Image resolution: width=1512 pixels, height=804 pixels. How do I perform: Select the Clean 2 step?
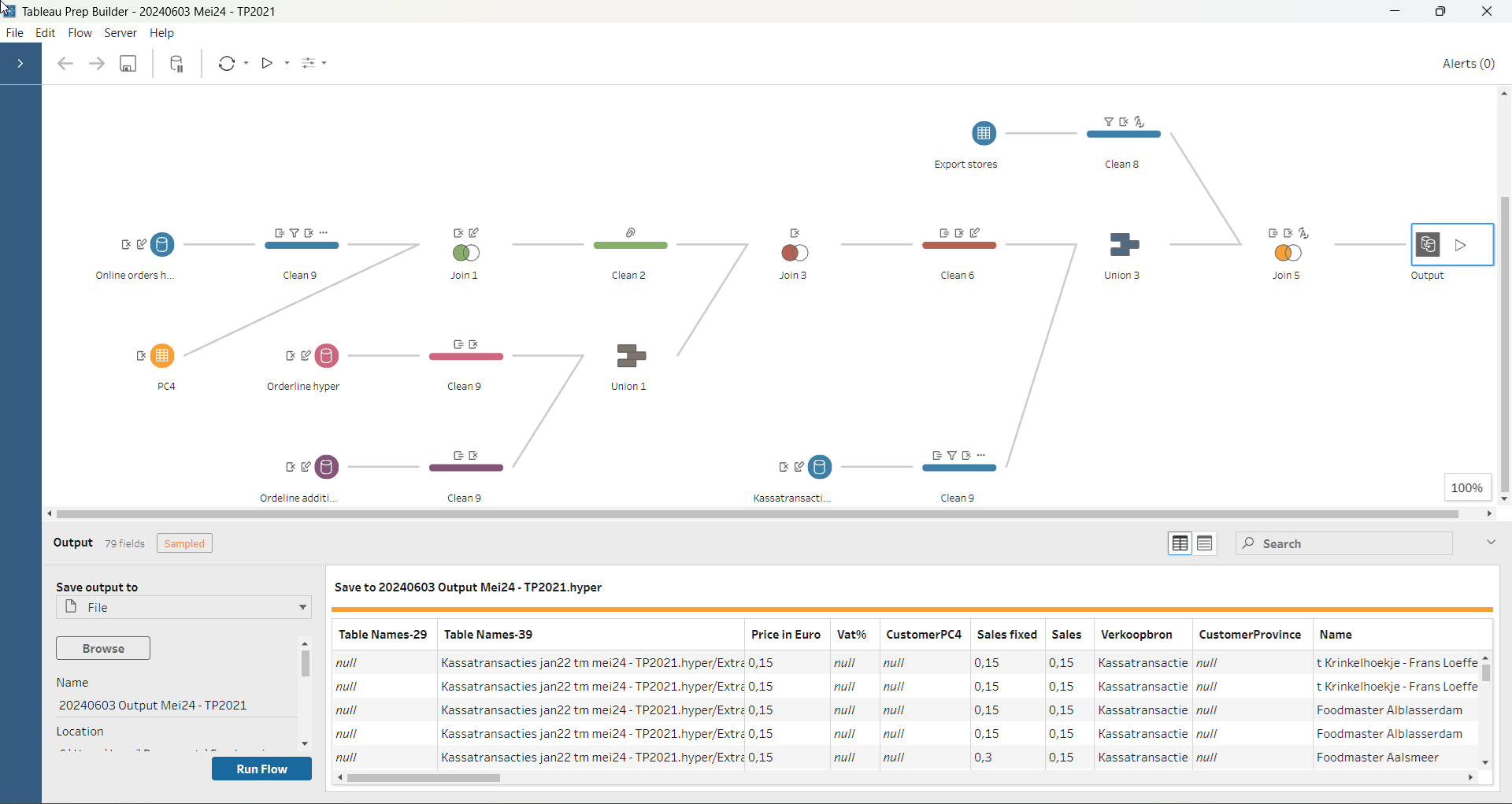click(x=630, y=246)
